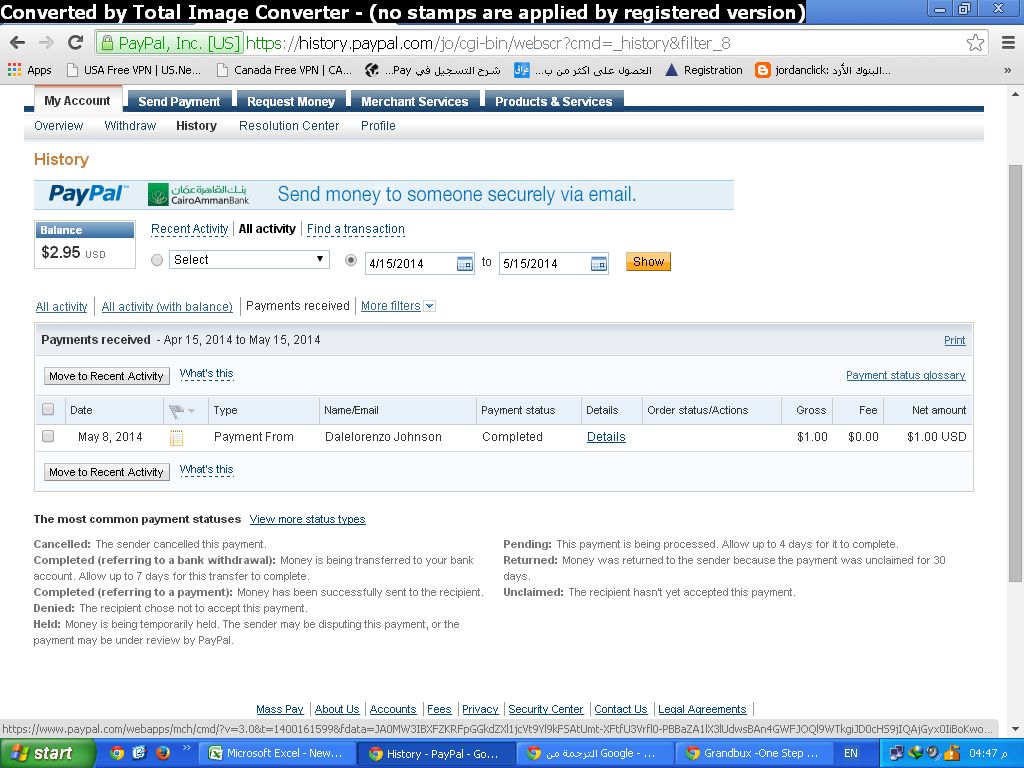Launch Chrome from the quick launch bar
The width and height of the screenshot is (1024, 768).
117,753
